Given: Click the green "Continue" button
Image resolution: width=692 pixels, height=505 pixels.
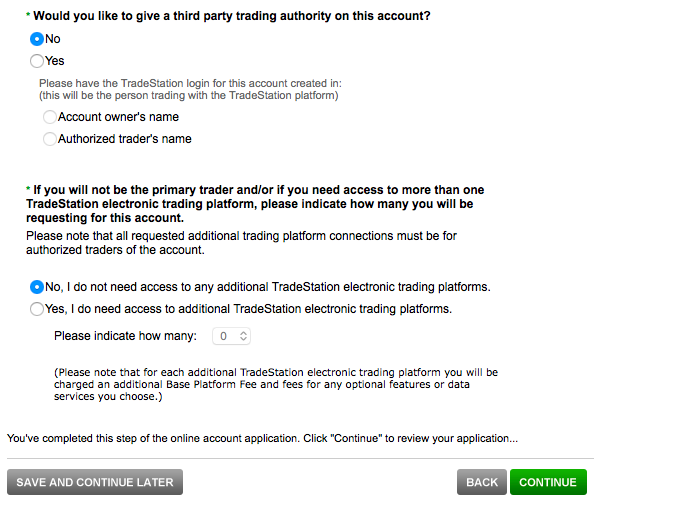Looking at the screenshot, I should (547, 482).
